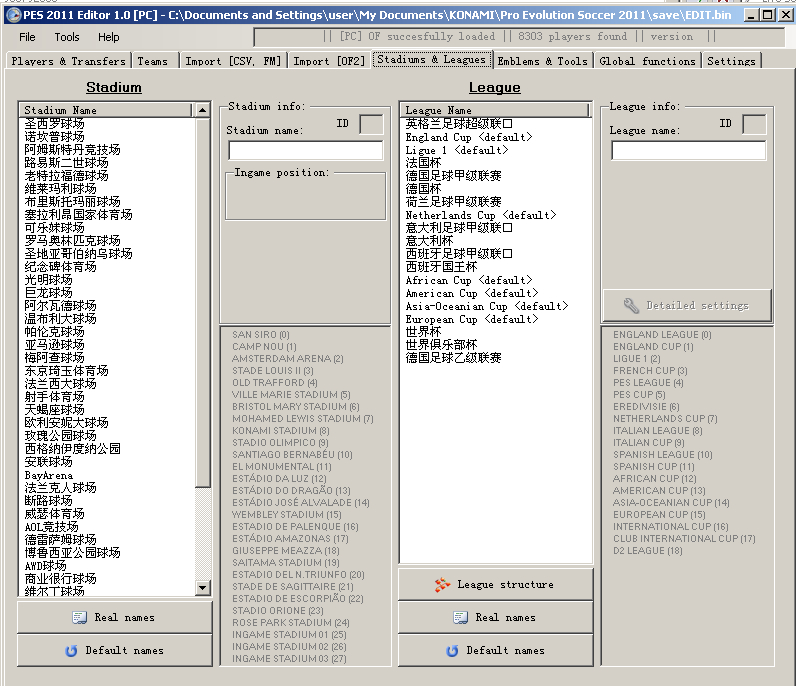The height and width of the screenshot is (686, 796).
Task: Open the Help menu
Action: (x=109, y=37)
